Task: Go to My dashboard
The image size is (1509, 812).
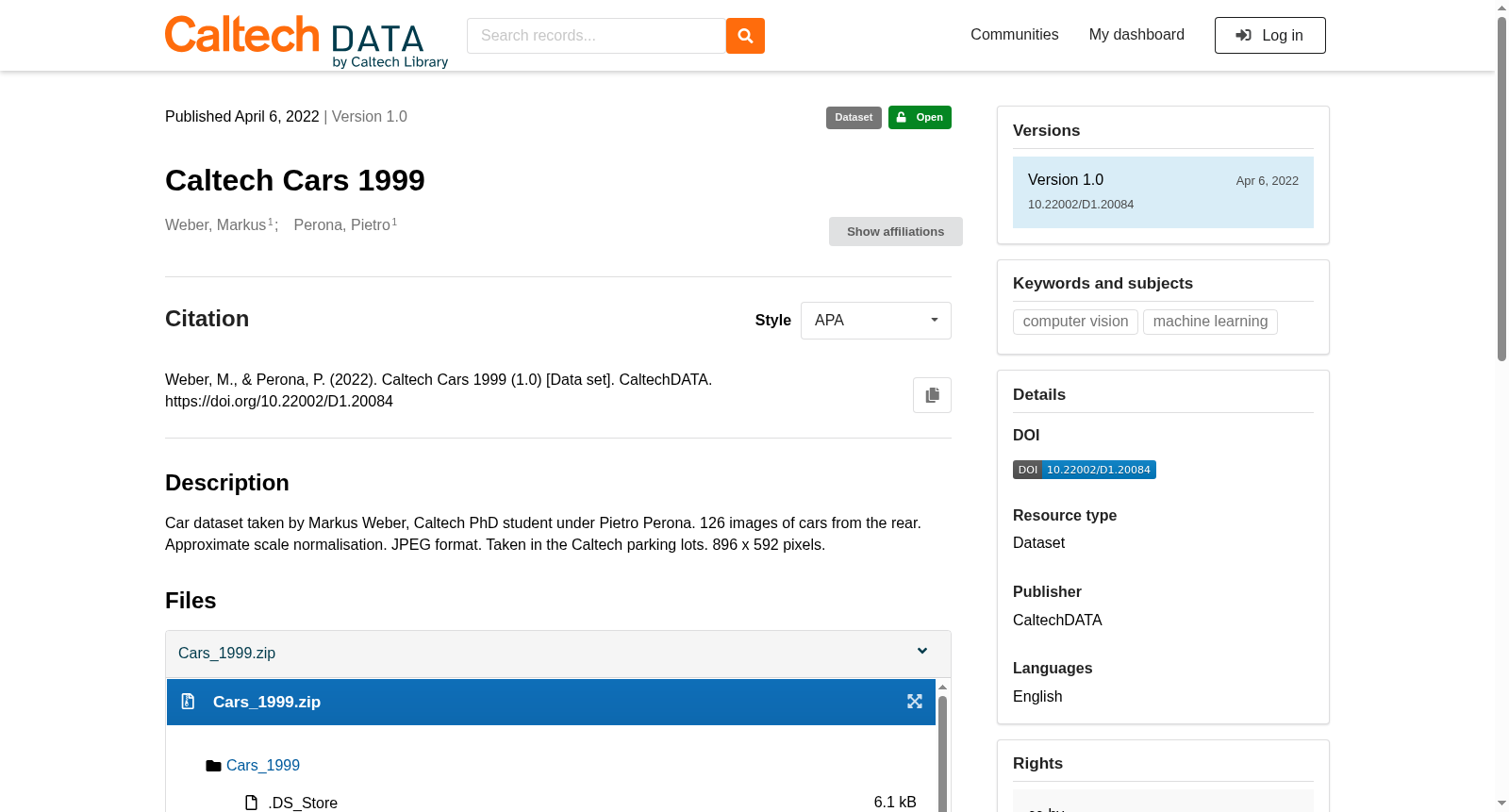Action: coord(1136,35)
